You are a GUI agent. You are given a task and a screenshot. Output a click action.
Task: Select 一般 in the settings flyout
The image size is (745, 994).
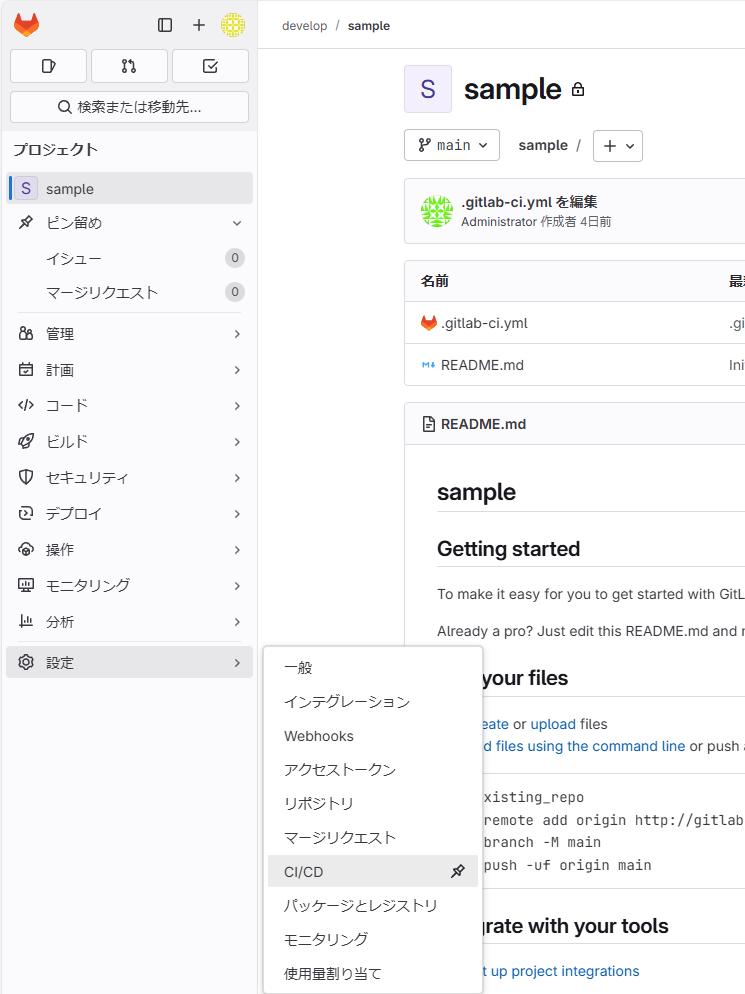[373, 668]
